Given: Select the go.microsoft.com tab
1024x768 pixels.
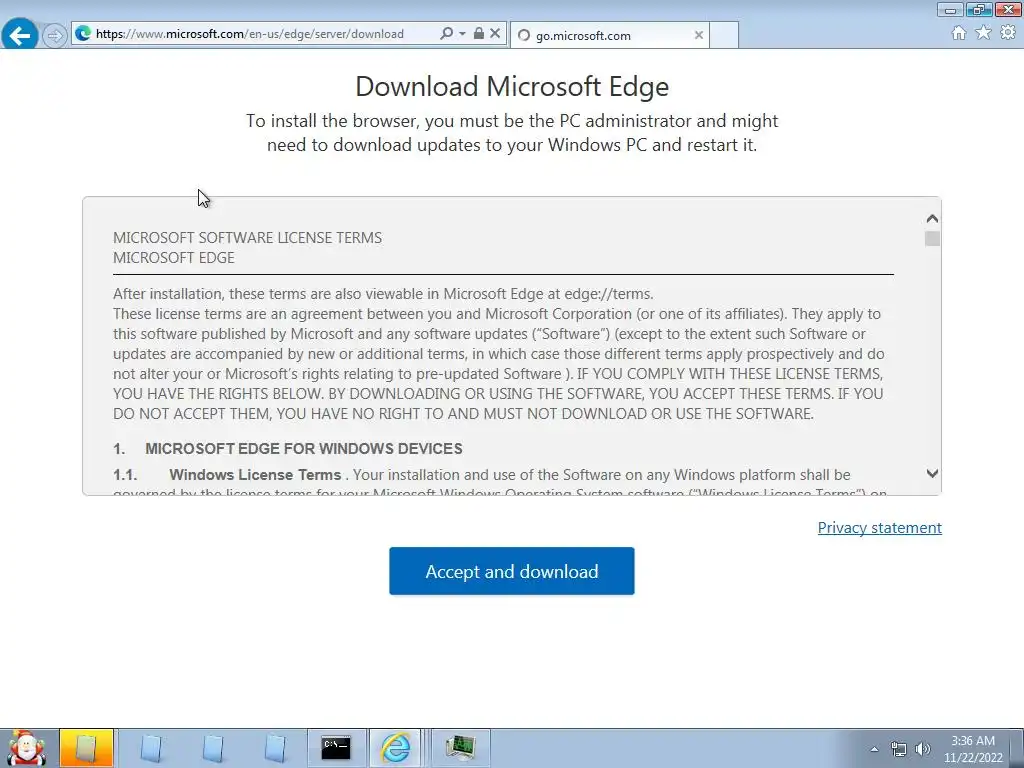Looking at the screenshot, I should 609,35.
